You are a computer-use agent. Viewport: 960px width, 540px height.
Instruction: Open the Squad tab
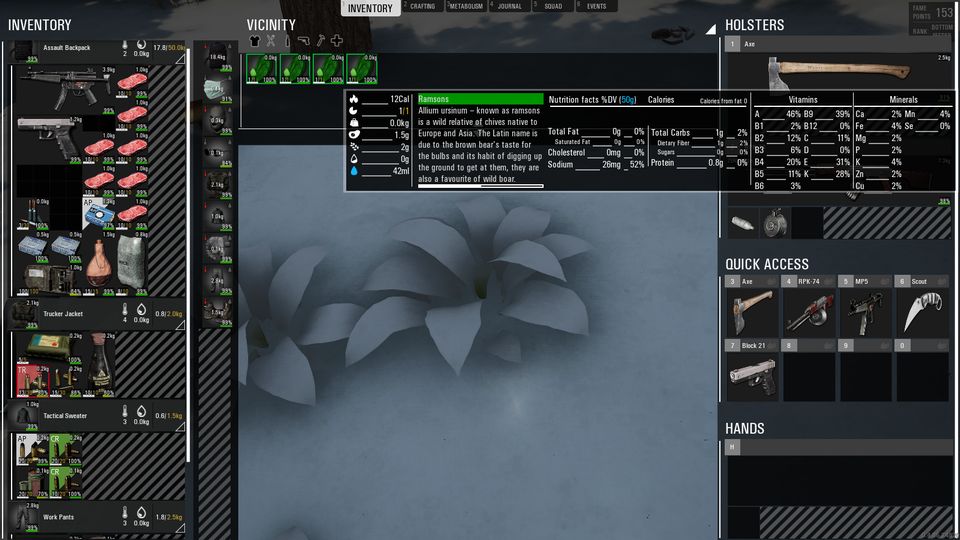tap(553, 6)
